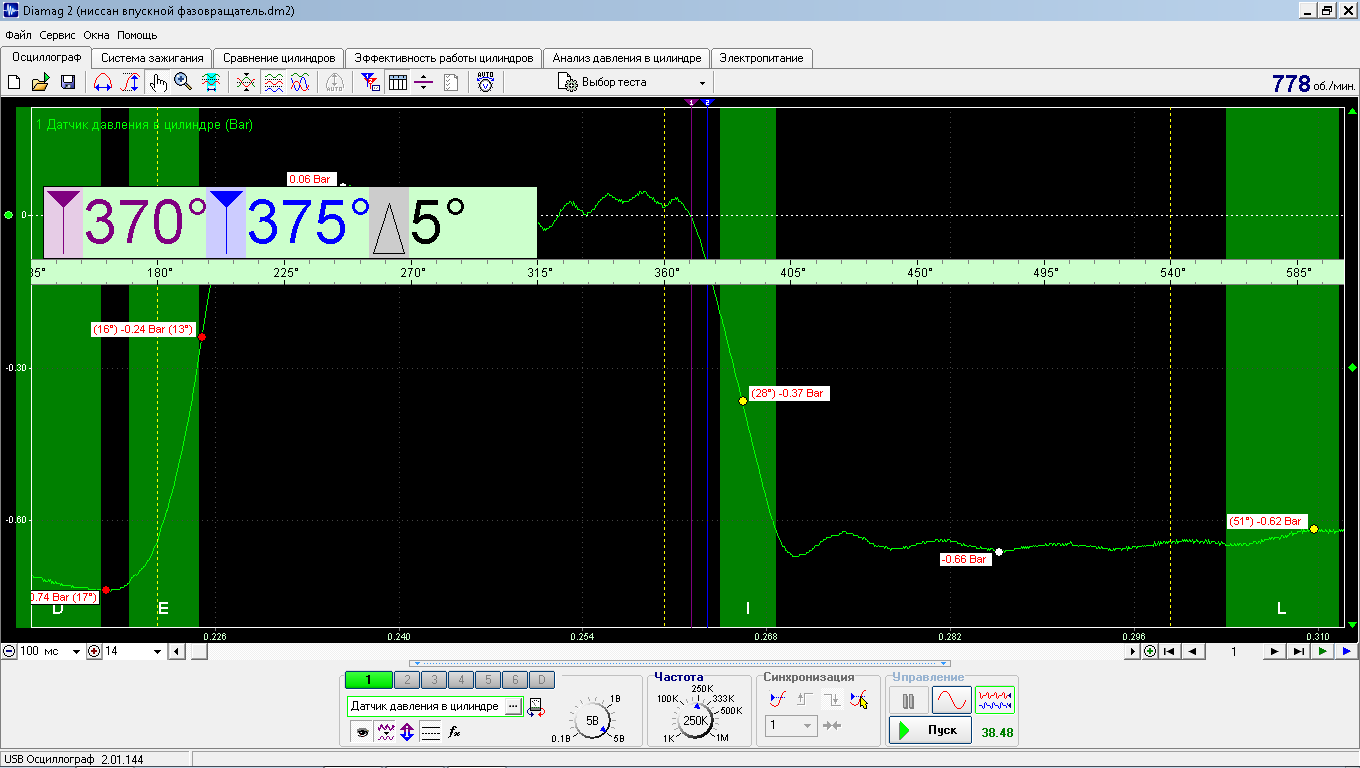
Task: Switch to Эффективность работы цилиндров tab
Action: click(444, 58)
